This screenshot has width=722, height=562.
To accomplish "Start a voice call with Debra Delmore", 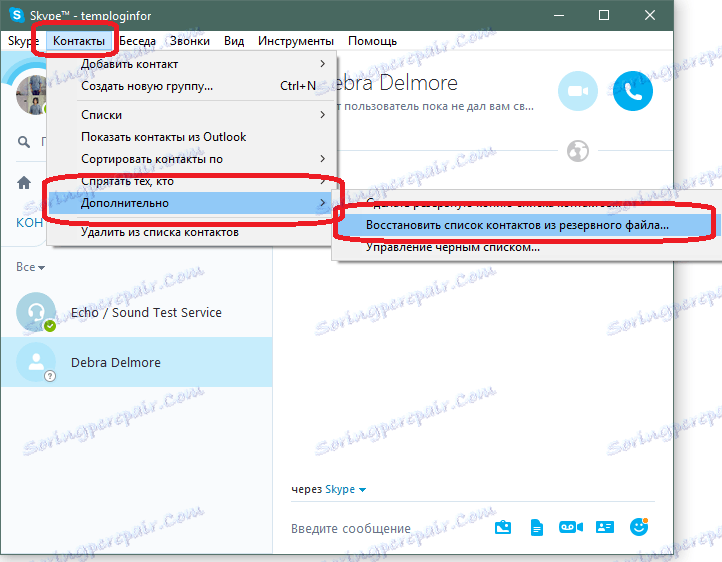I will [x=633, y=91].
